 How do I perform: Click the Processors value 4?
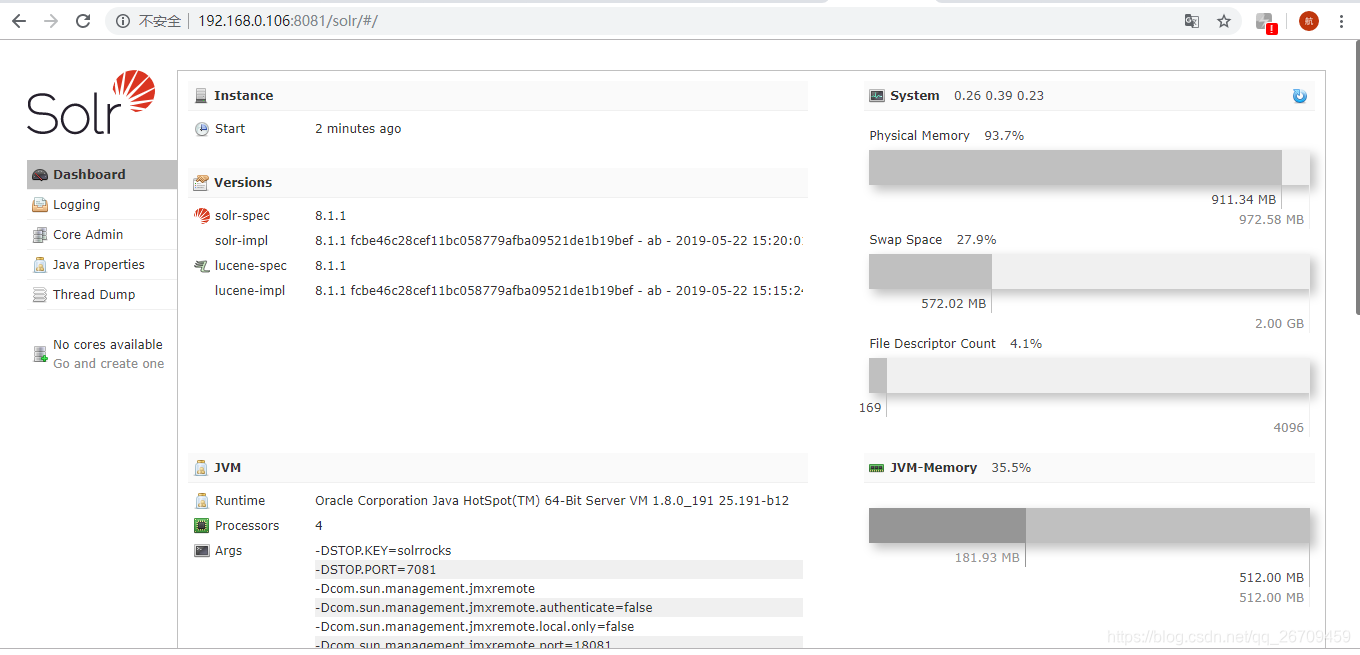(x=319, y=526)
